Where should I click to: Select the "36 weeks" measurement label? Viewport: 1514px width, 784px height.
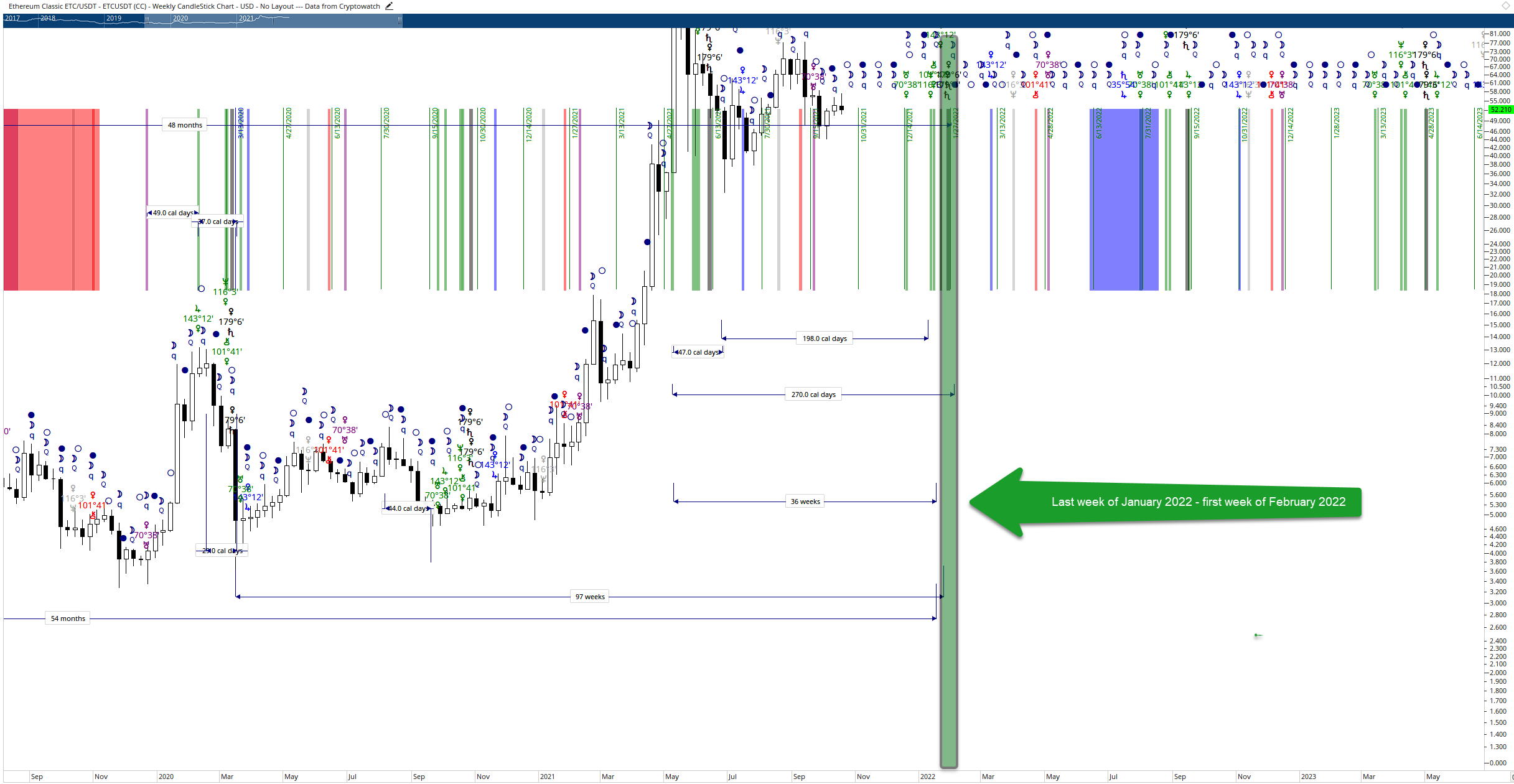tap(805, 502)
